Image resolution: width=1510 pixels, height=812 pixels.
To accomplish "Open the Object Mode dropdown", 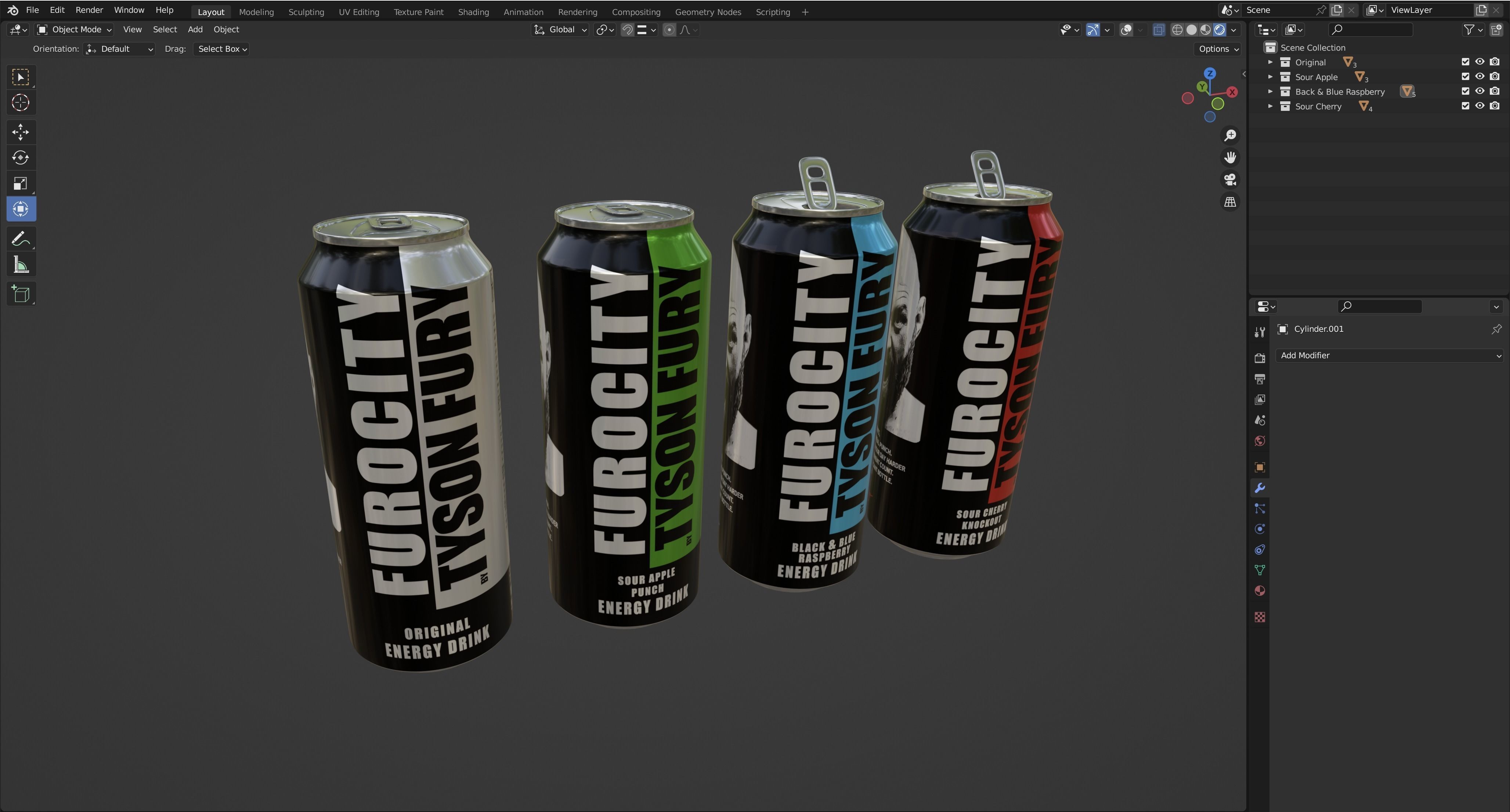I will point(75,29).
